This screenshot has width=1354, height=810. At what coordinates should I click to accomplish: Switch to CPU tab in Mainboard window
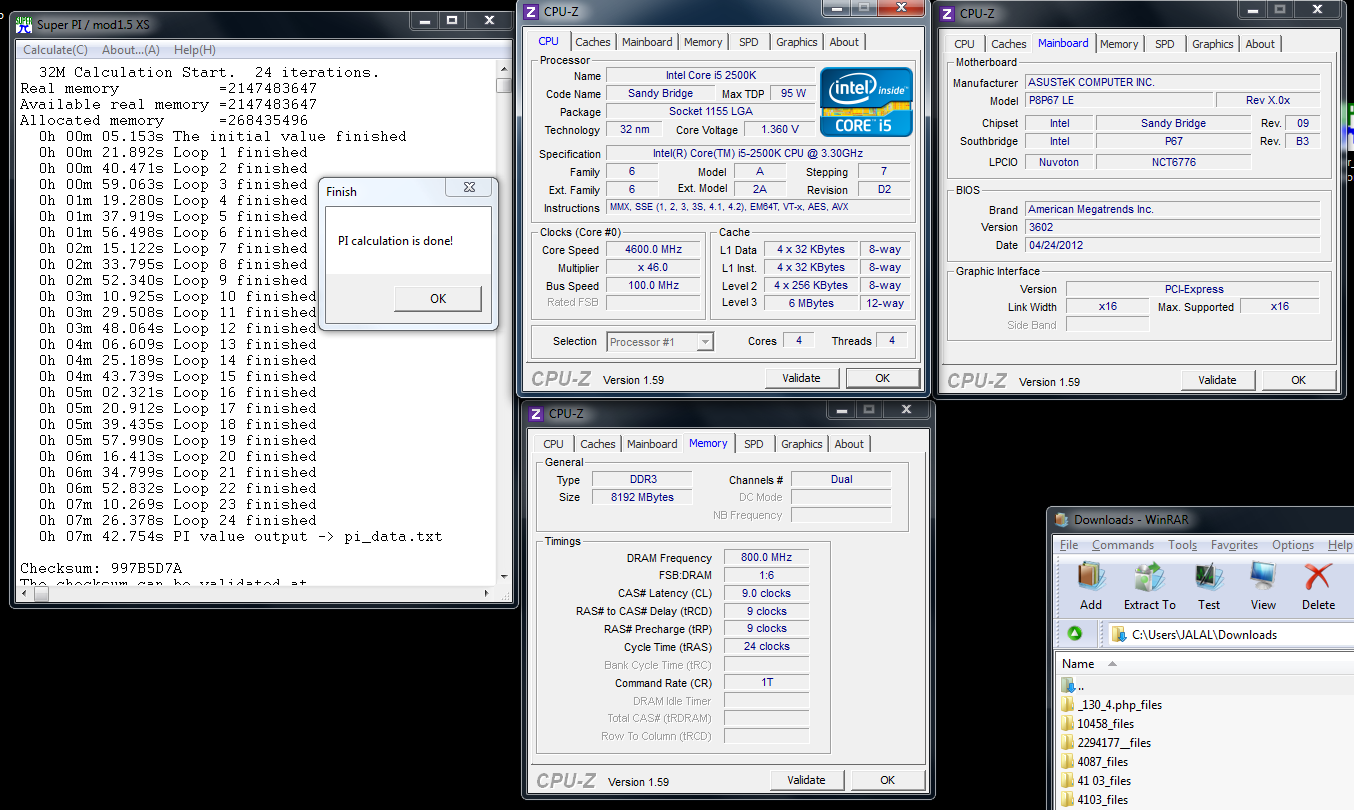point(964,44)
